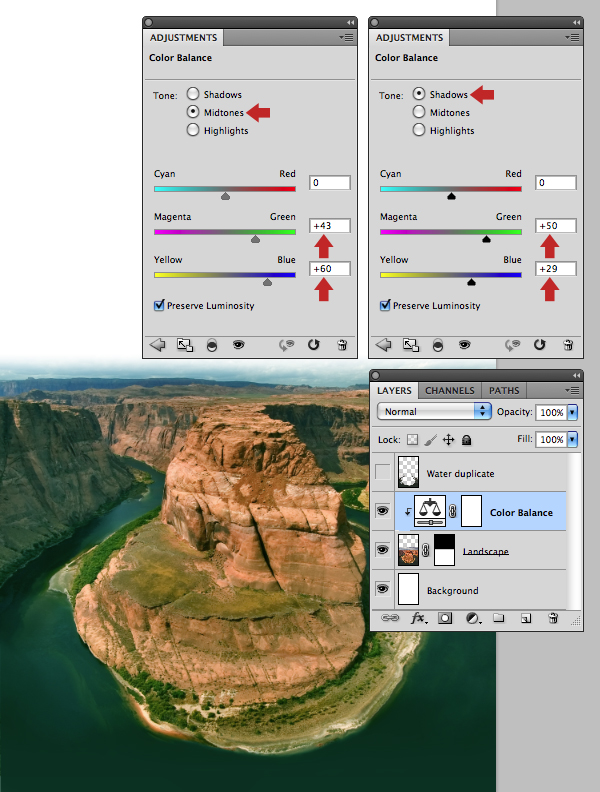Switch to the Channels tab
This screenshot has width=600, height=792.
coord(449,390)
